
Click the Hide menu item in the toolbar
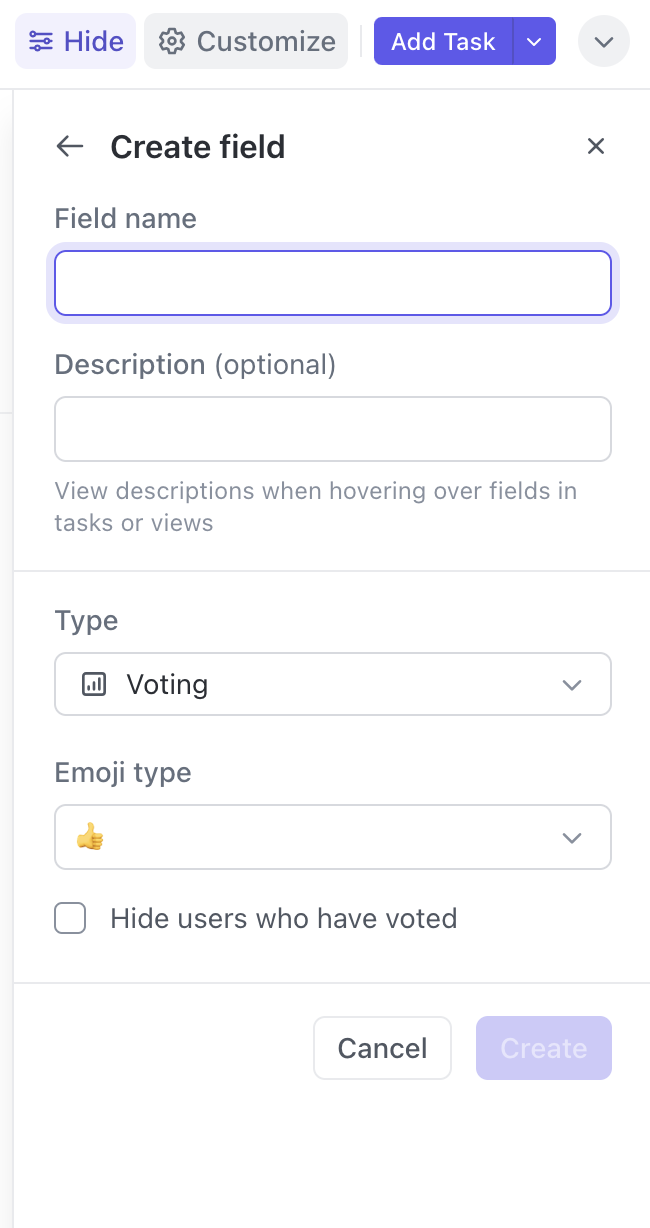(x=75, y=41)
